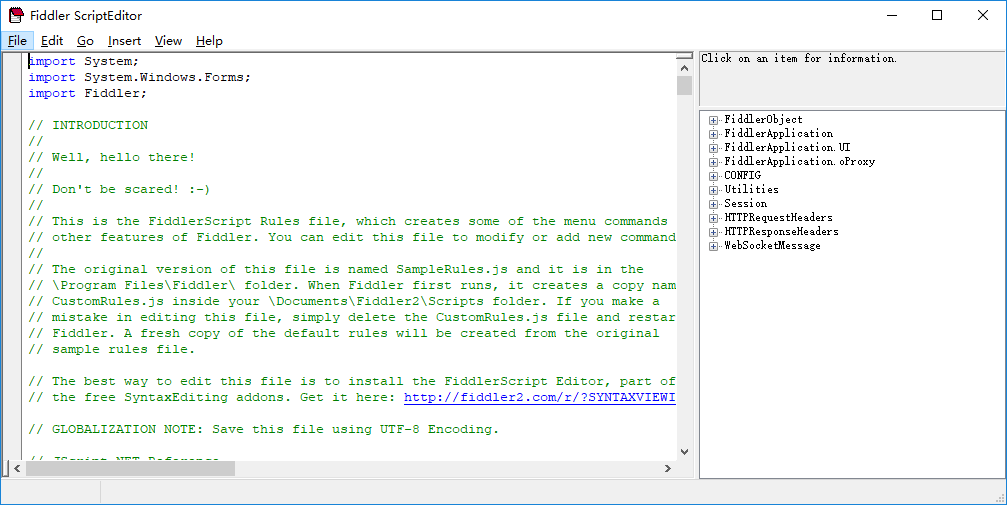Click the horizontal scroll left arrow

(x=17, y=469)
